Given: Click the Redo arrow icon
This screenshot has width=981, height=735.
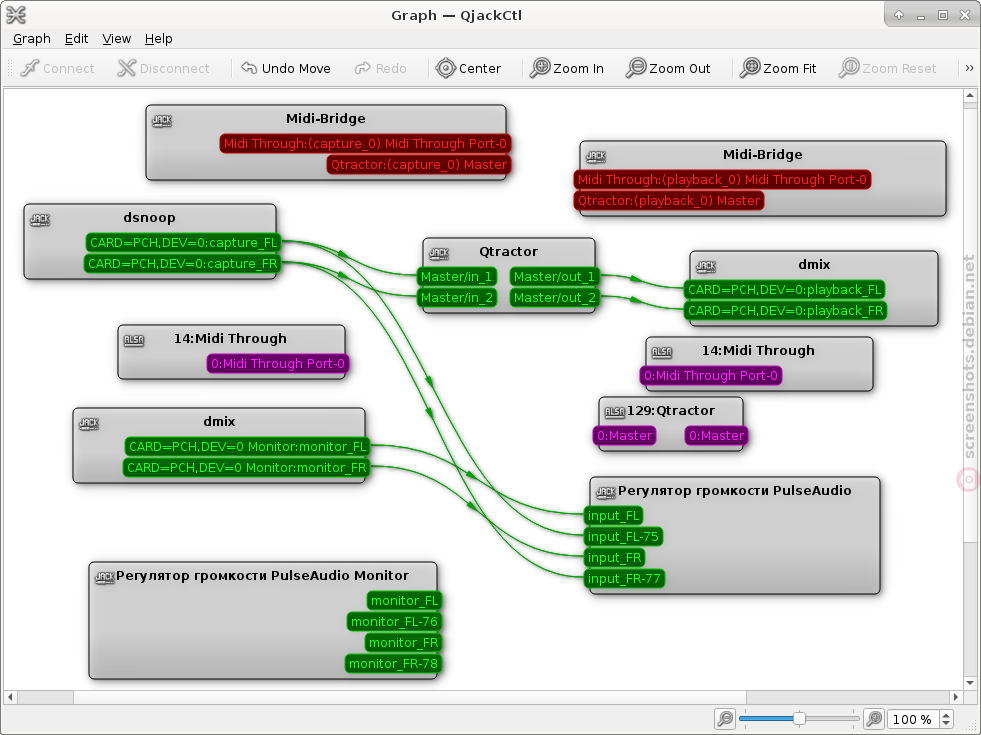Looking at the screenshot, I should click(363, 68).
